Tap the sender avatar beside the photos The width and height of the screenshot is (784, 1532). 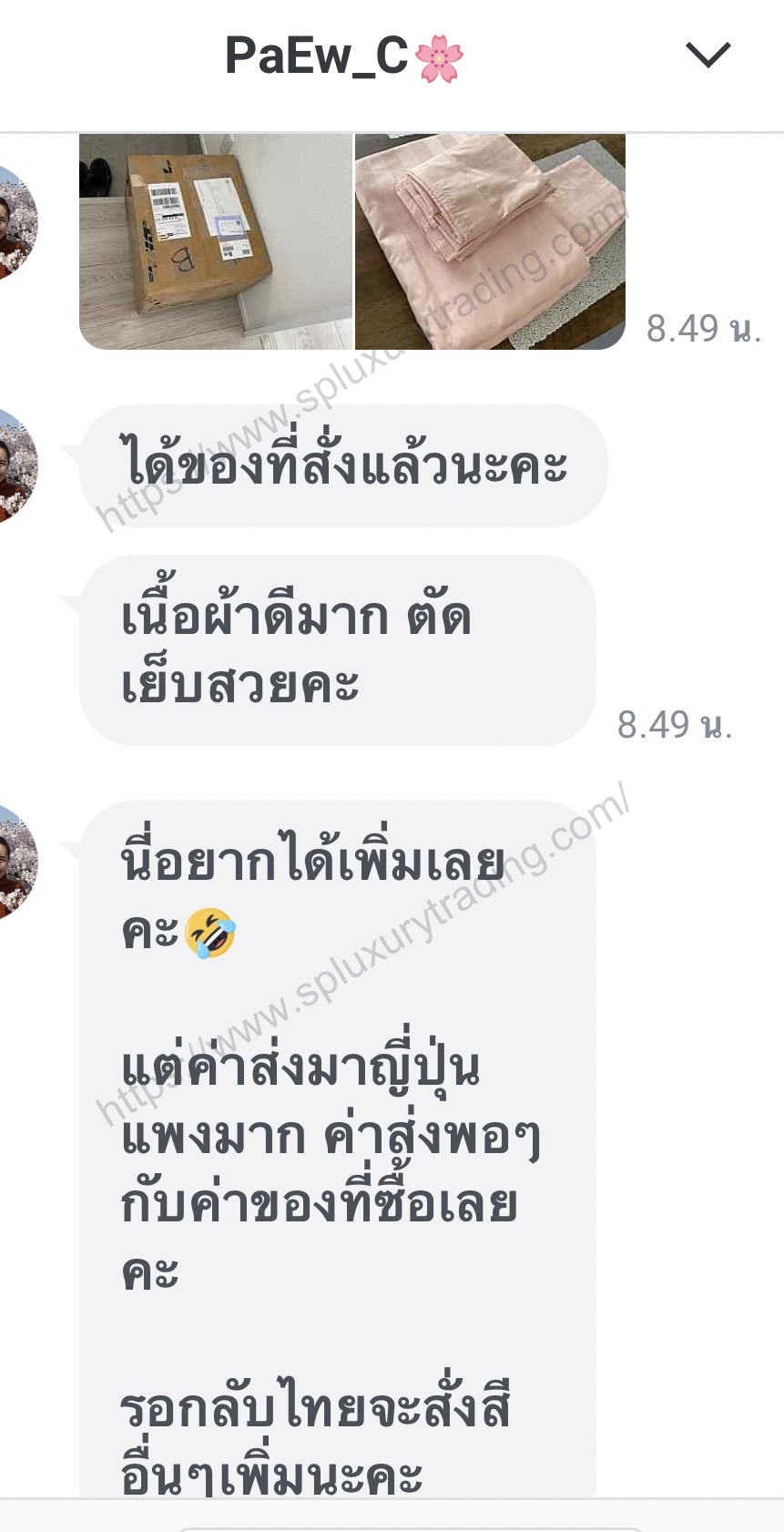coord(18,223)
